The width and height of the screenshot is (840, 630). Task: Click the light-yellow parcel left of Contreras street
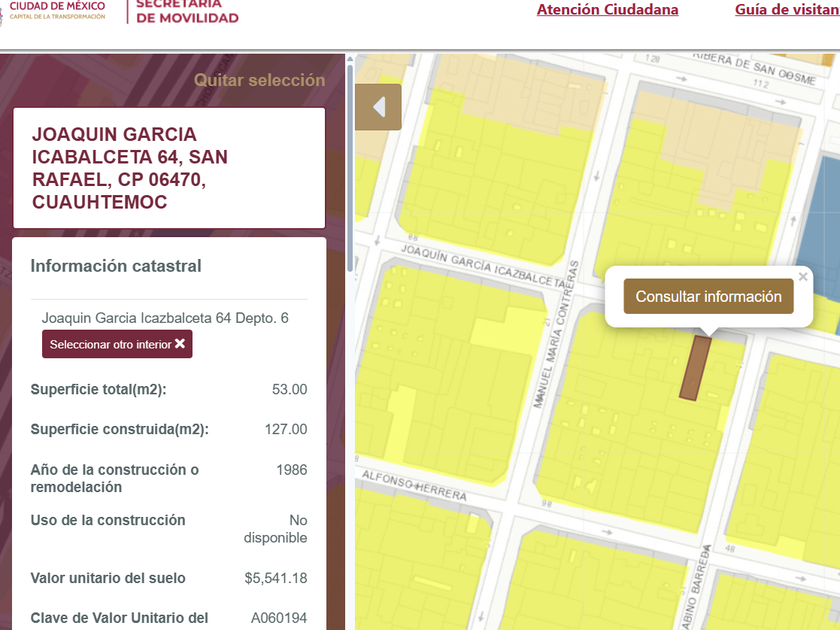click(506, 329)
